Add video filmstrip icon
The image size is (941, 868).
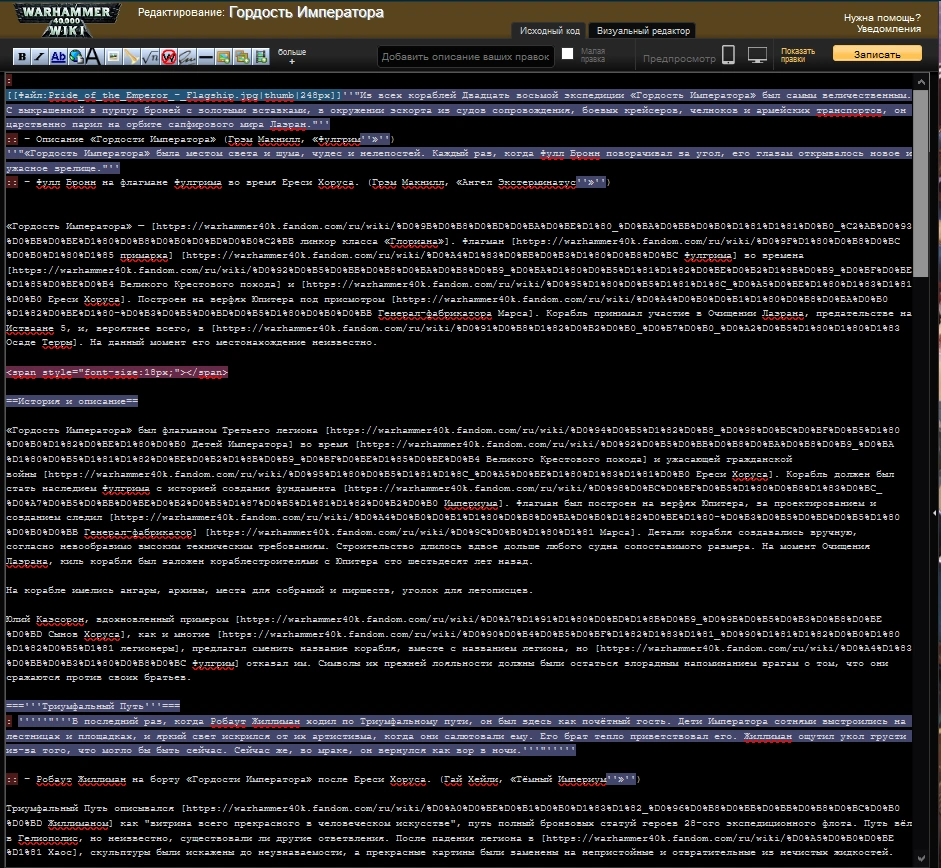[x=261, y=56]
